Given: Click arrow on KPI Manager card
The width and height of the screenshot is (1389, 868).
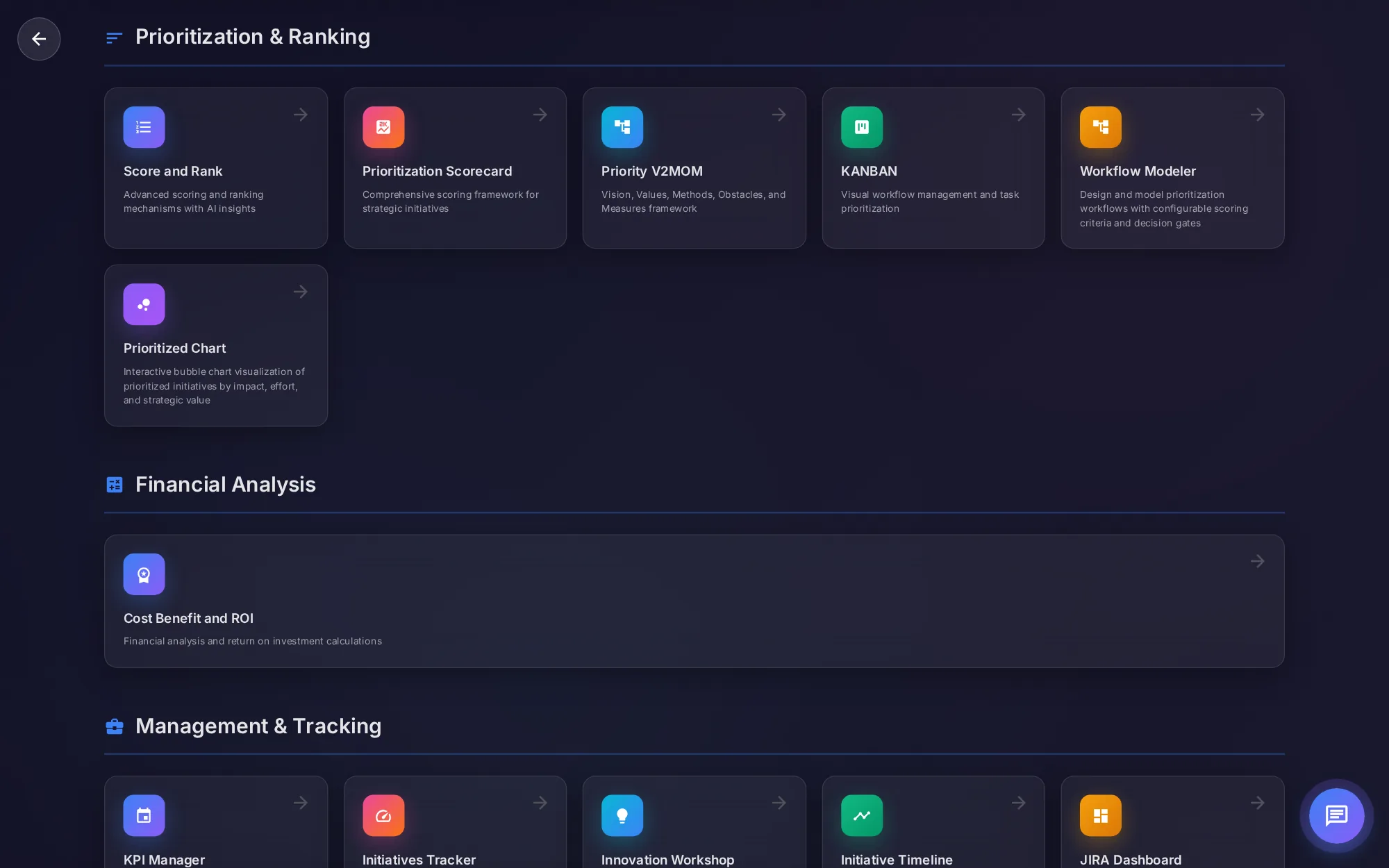Looking at the screenshot, I should 301,803.
